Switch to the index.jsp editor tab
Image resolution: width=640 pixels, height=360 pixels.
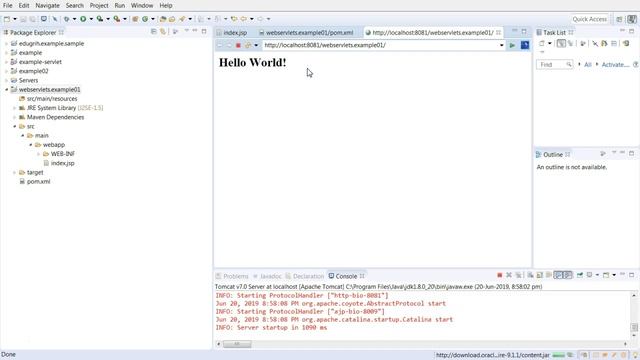pyautogui.click(x=235, y=33)
